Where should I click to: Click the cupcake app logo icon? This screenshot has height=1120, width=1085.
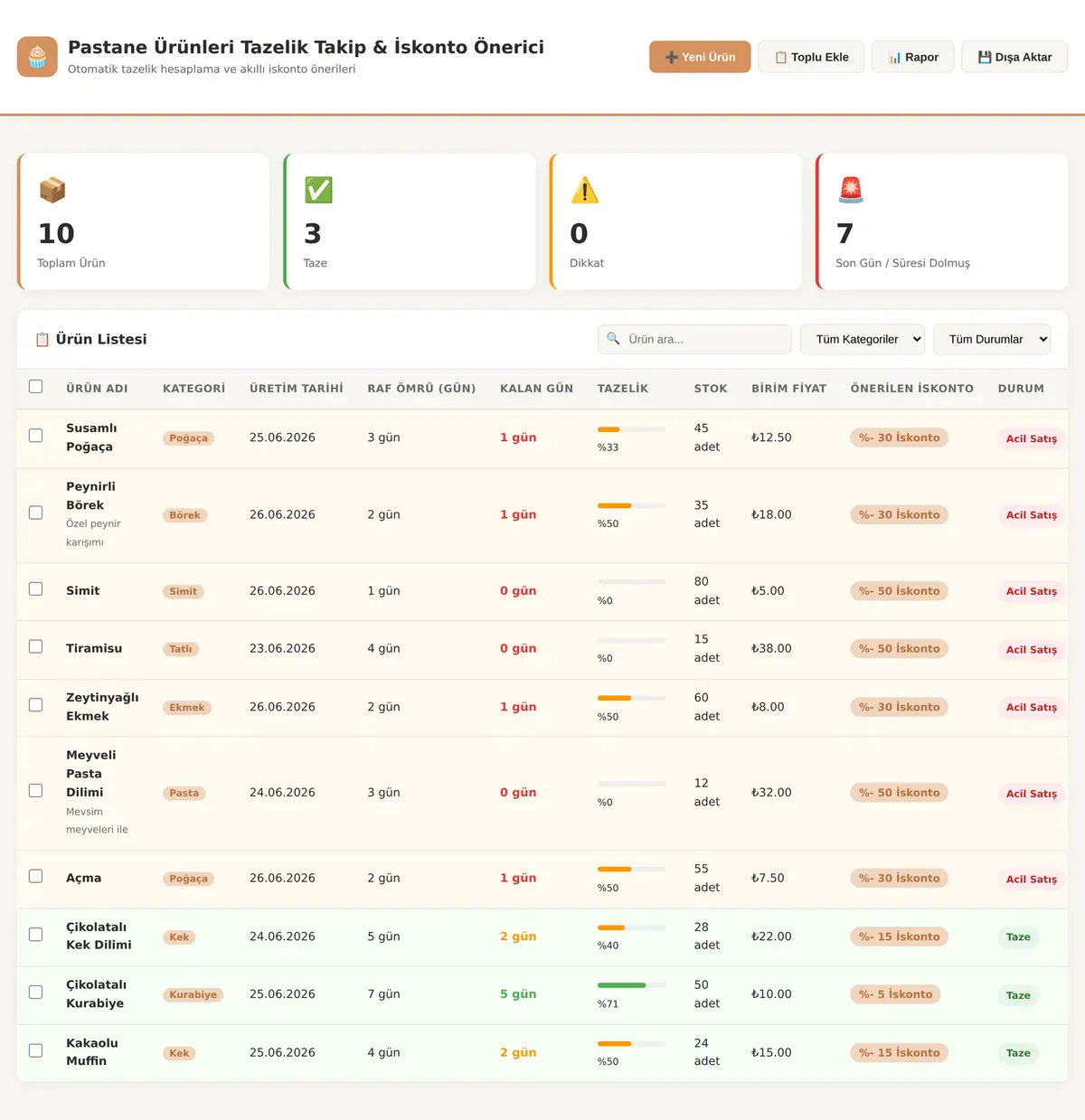point(37,57)
